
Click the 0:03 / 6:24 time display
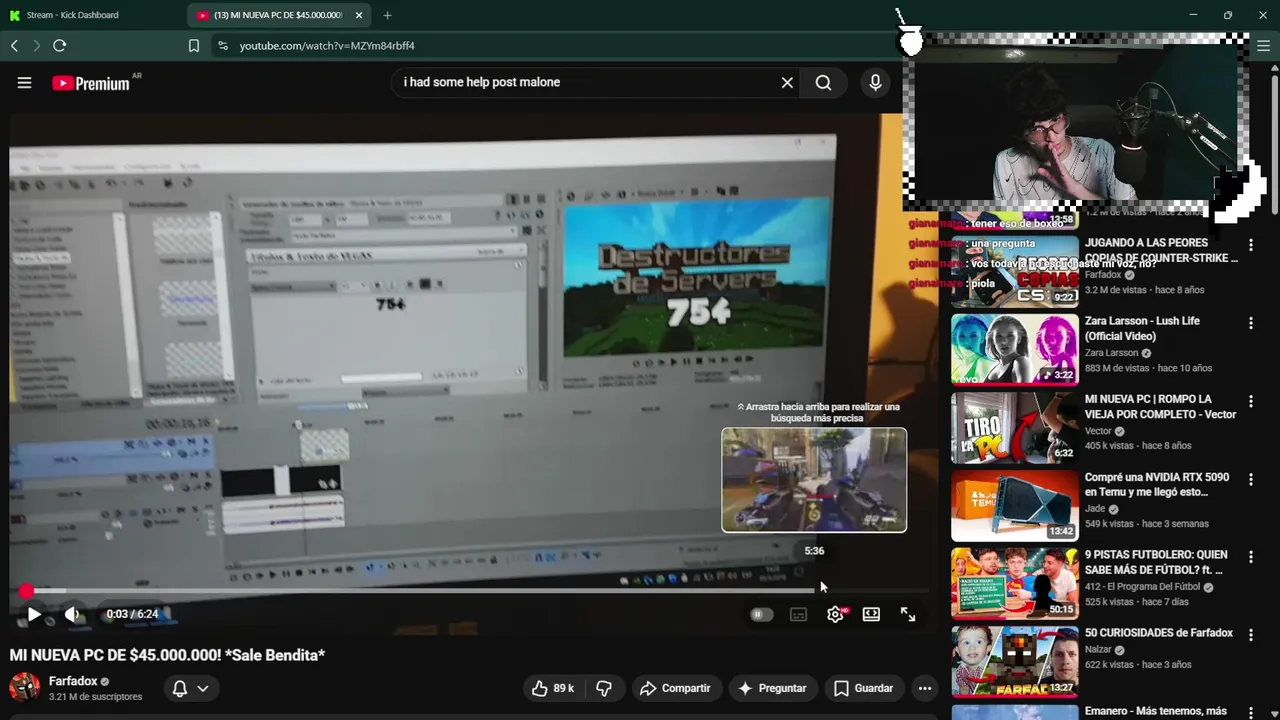(132, 614)
